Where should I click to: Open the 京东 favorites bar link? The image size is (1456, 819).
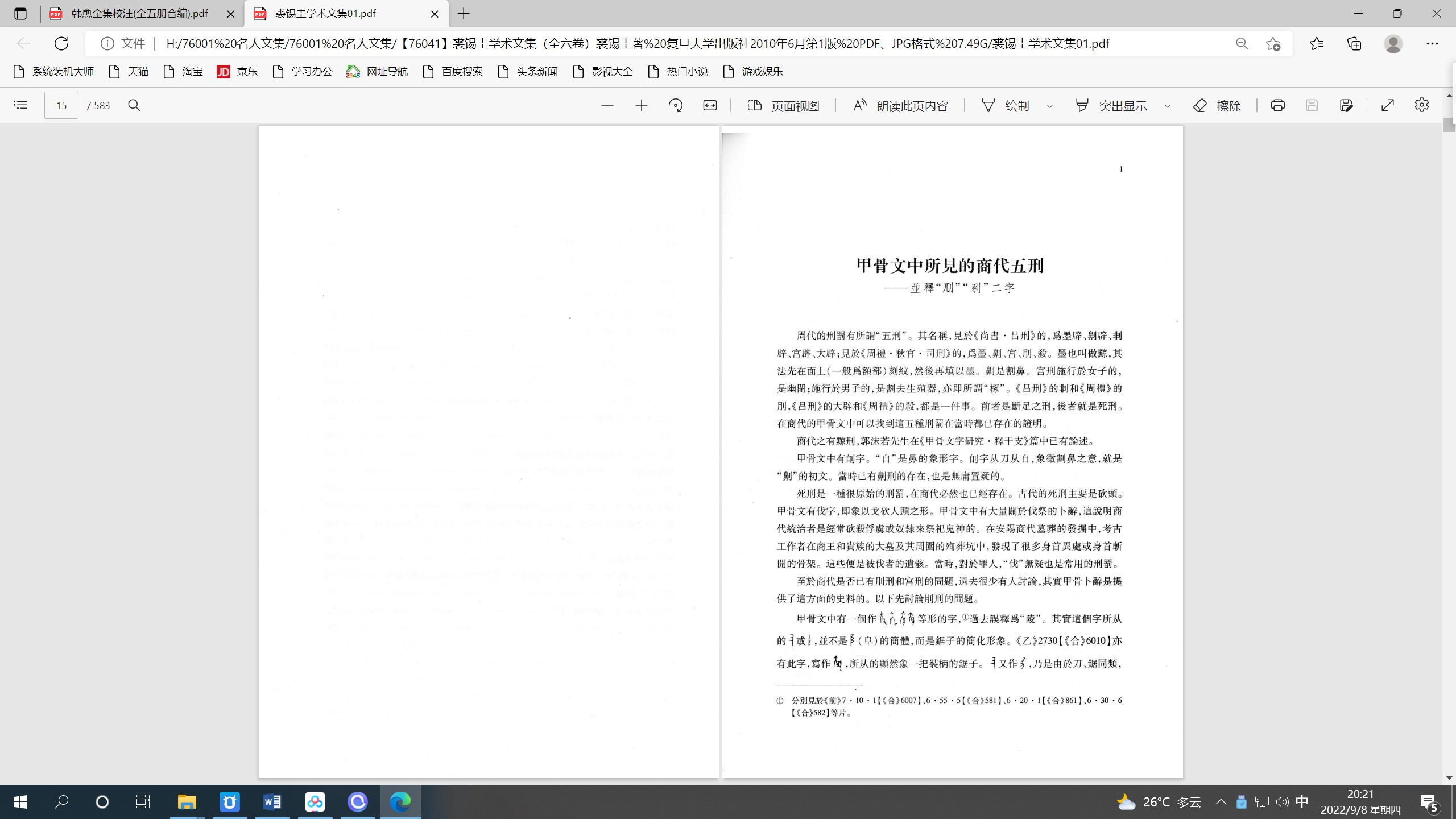(238, 72)
